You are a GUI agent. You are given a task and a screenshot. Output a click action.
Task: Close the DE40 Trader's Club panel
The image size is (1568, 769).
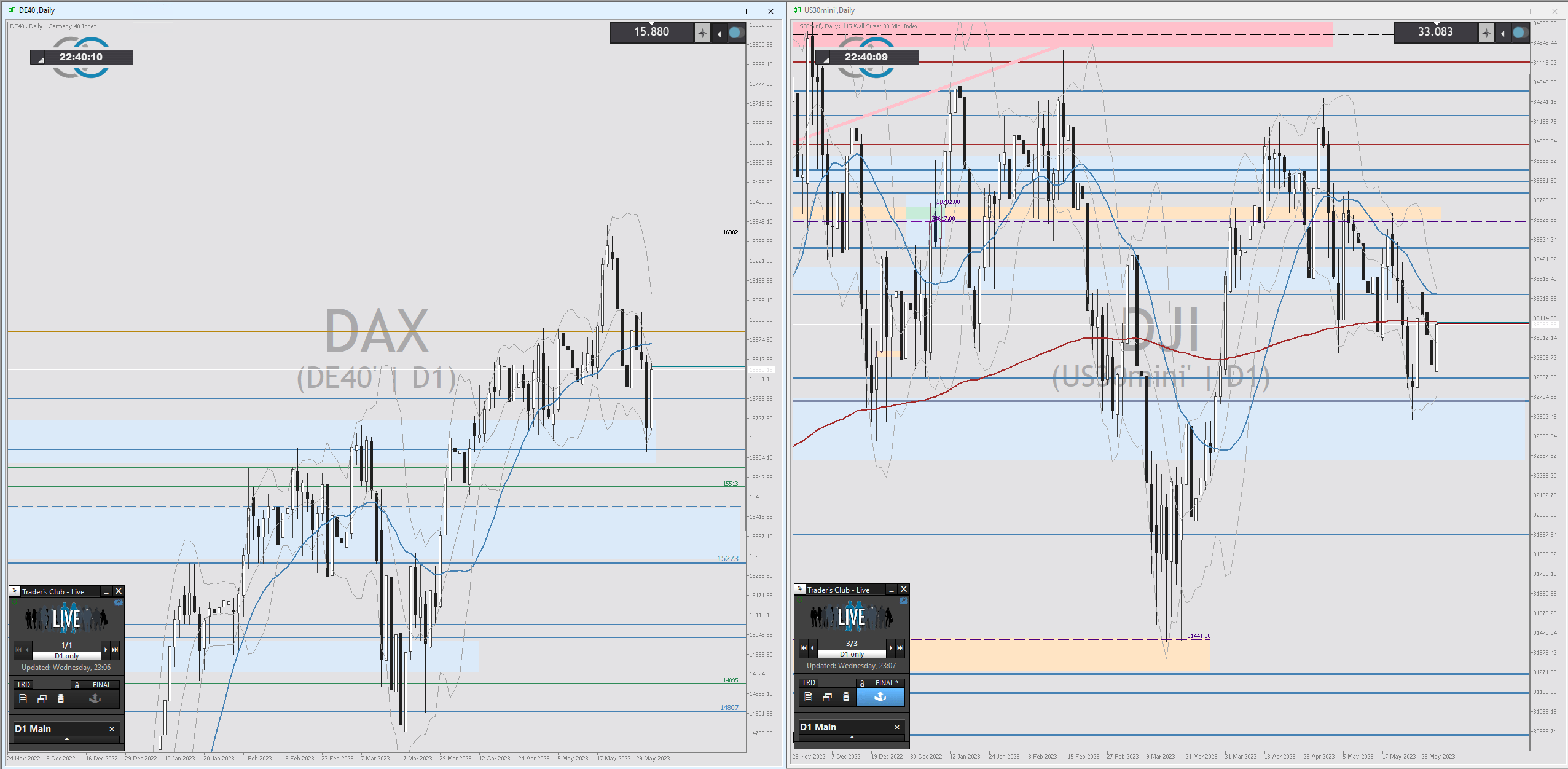click(119, 591)
